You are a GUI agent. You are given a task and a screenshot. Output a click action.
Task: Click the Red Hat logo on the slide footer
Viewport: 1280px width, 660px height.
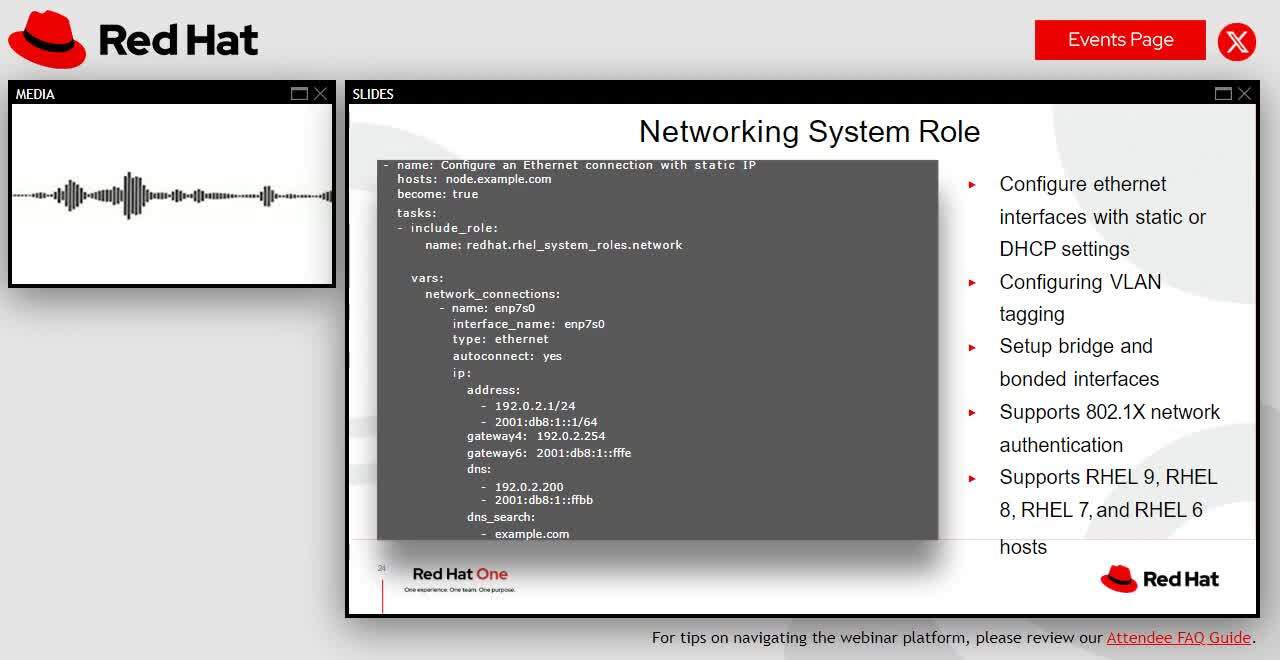click(x=1159, y=579)
